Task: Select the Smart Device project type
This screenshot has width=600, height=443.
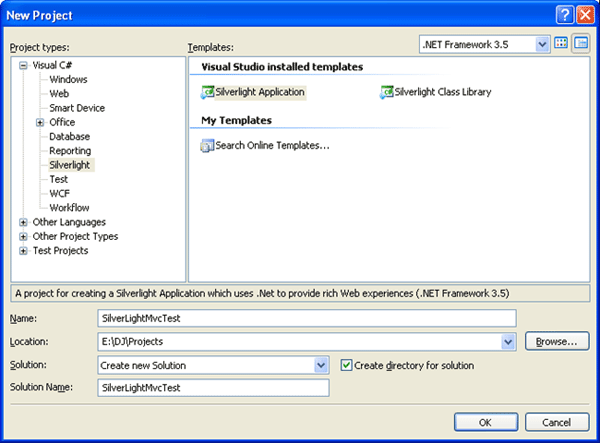Action: (x=77, y=108)
